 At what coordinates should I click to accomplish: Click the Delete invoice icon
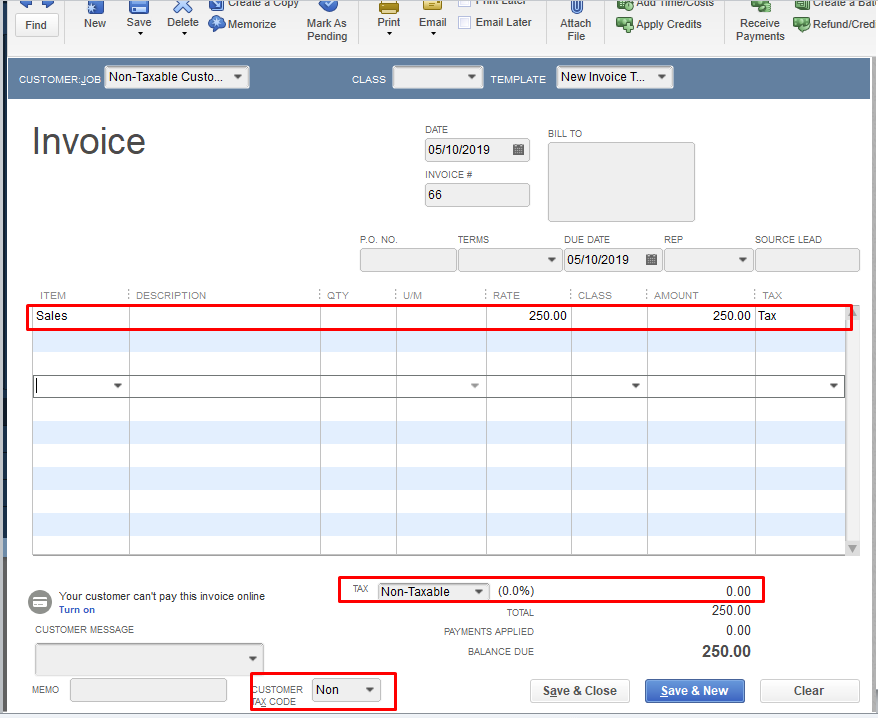[182, 9]
